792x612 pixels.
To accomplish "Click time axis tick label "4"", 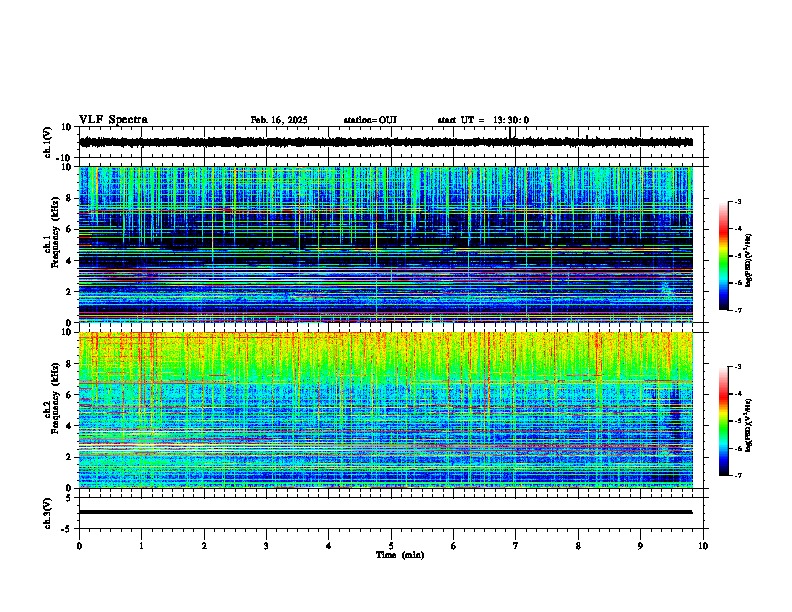I will 329,546.
